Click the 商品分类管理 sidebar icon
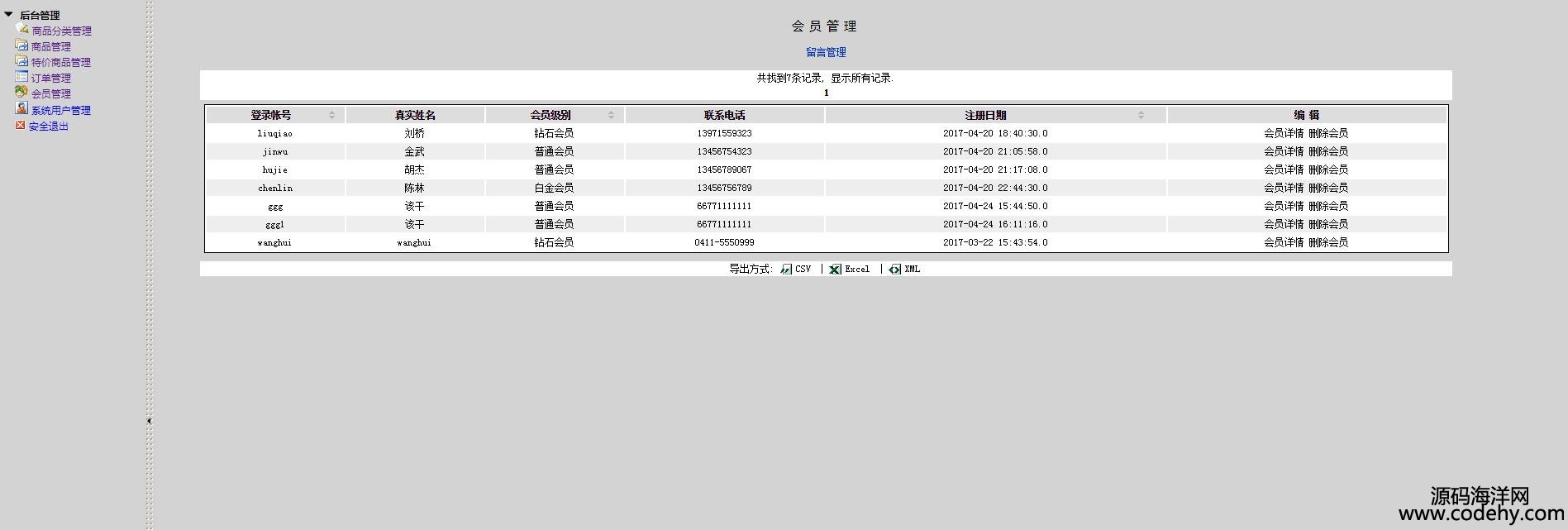Viewport: 1568px width, 530px height. [x=21, y=29]
